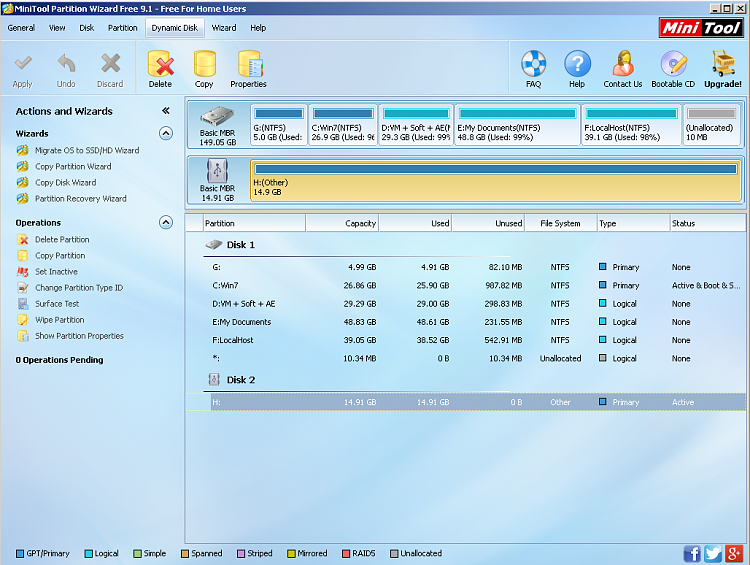This screenshot has width=750, height=565.
Task: Click the Copy partition toolbar icon
Action: tap(204, 64)
